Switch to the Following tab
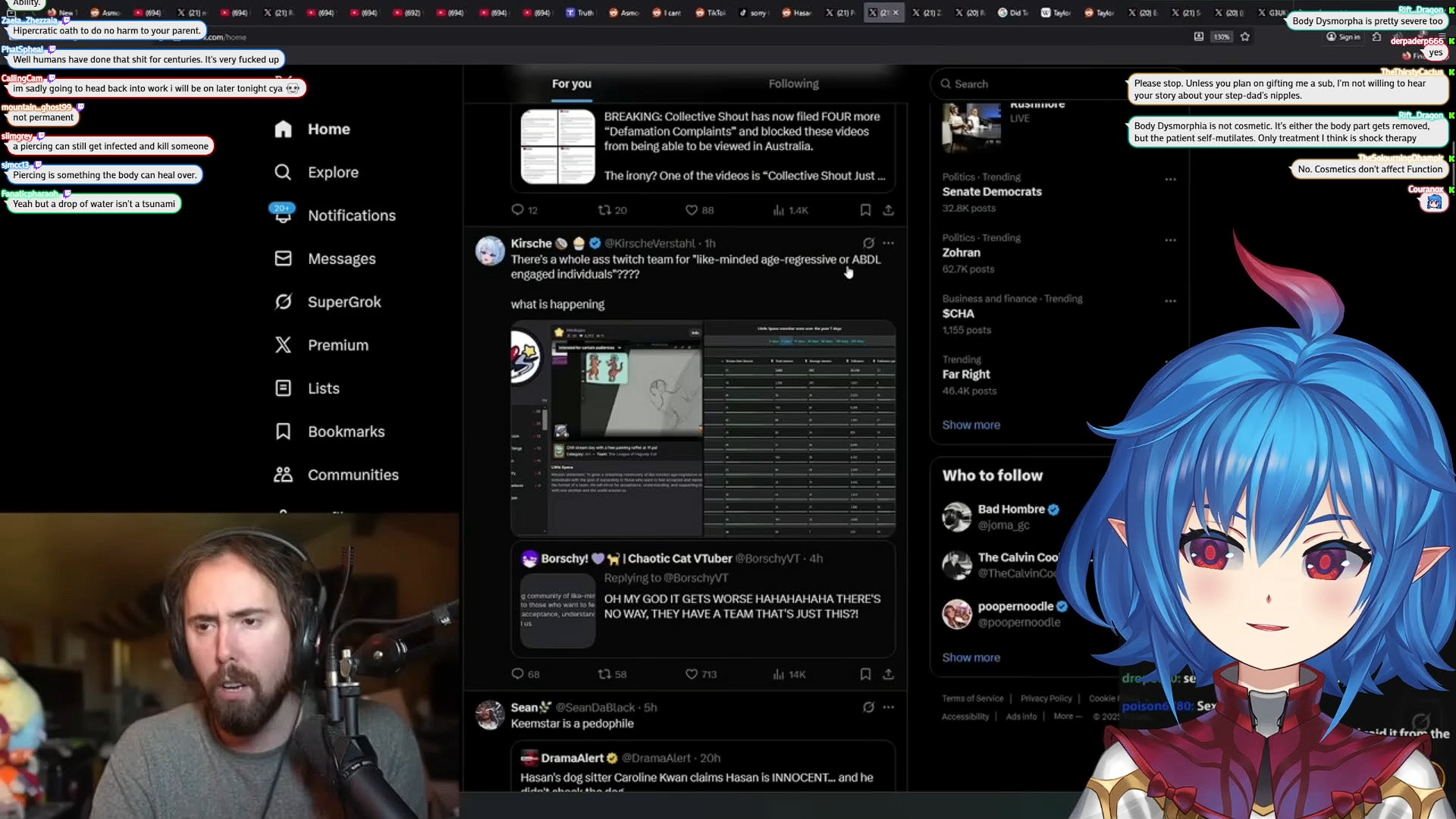The image size is (1456, 819). coord(793,84)
